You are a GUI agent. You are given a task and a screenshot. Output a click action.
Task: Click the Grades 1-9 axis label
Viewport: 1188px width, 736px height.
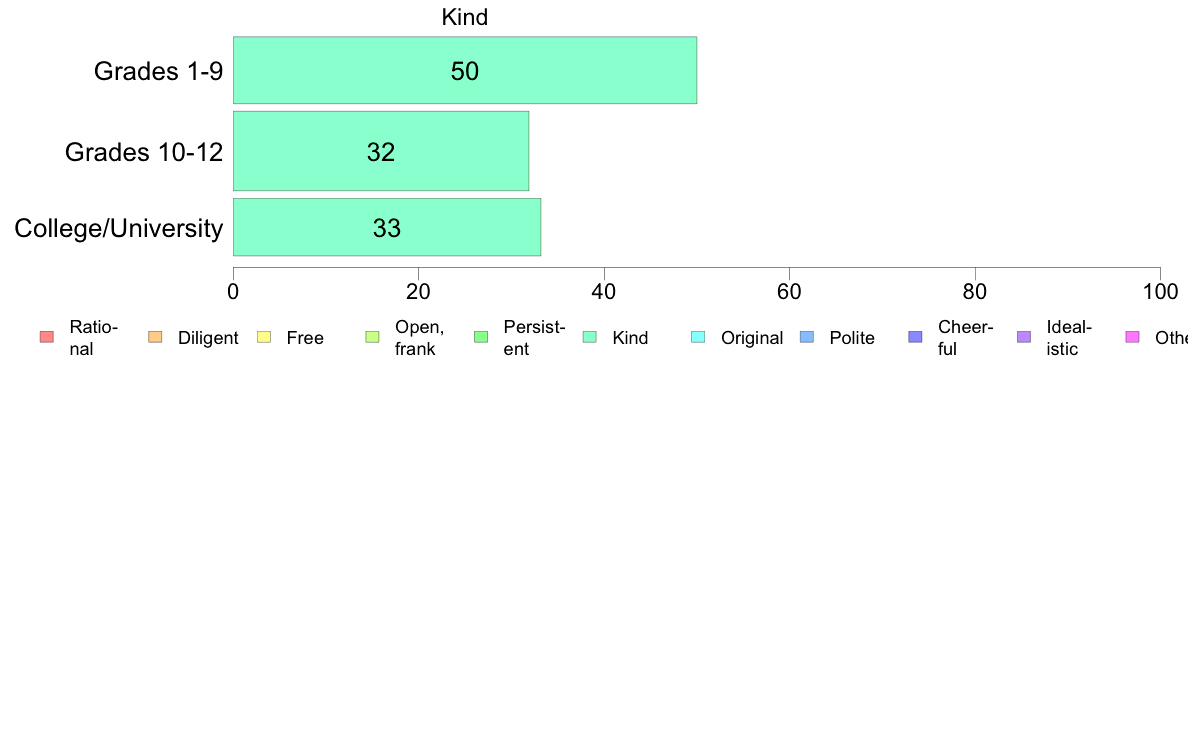coord(158,70)
